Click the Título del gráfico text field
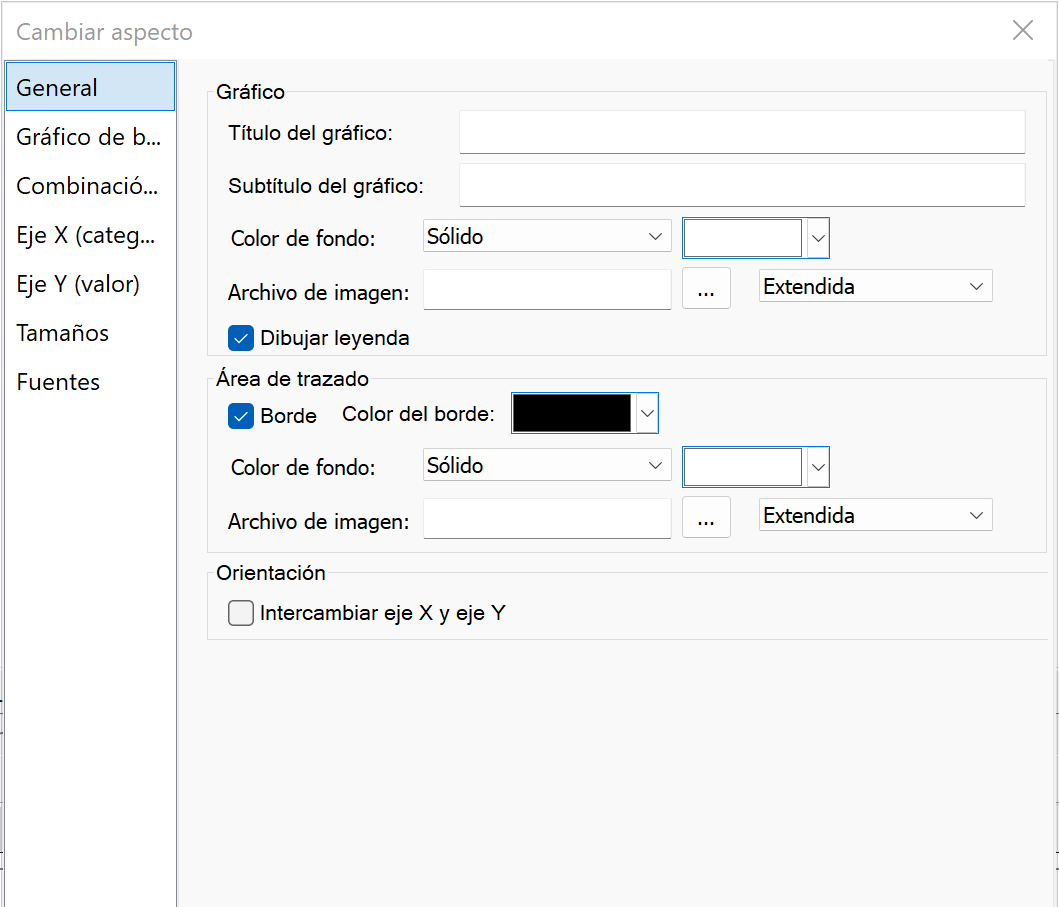 tap(742, 132)
